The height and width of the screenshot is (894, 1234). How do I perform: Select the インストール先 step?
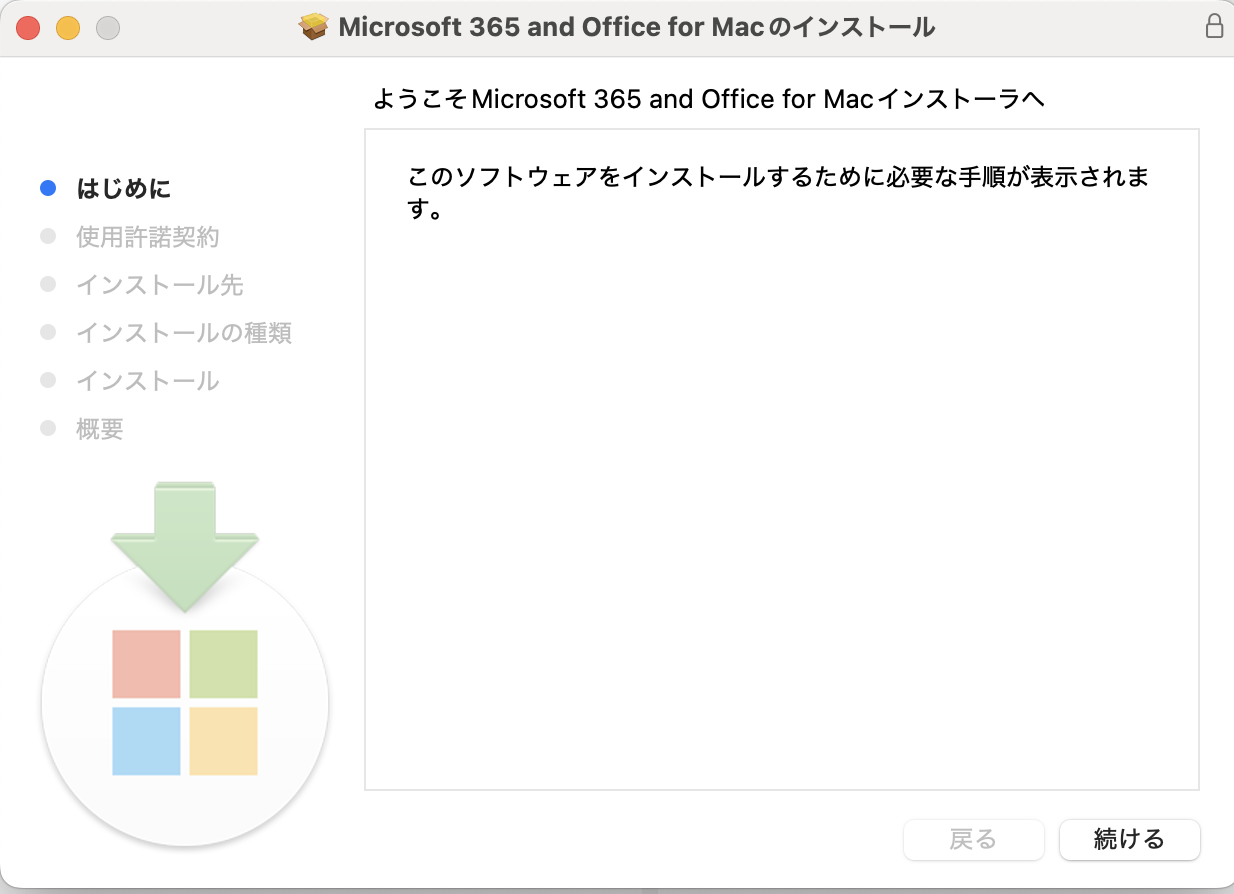tap(160, 285)
